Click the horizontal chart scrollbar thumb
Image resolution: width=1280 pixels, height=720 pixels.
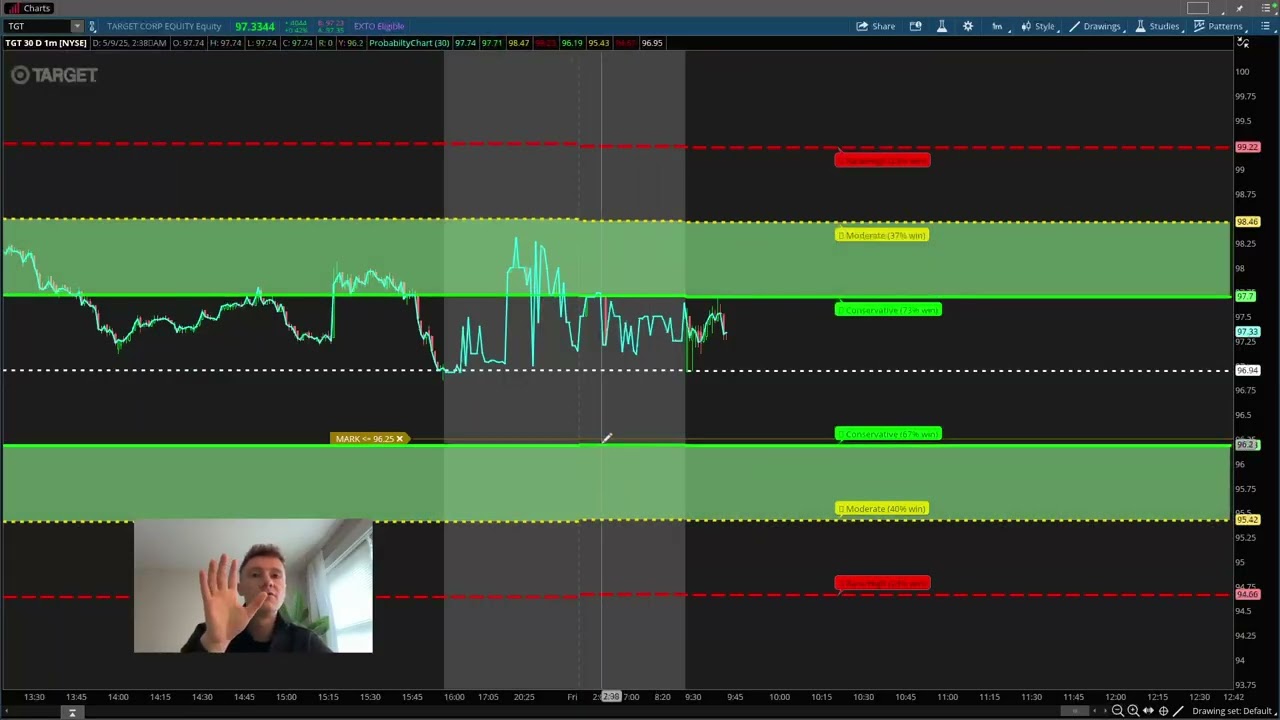(1075, 711)
